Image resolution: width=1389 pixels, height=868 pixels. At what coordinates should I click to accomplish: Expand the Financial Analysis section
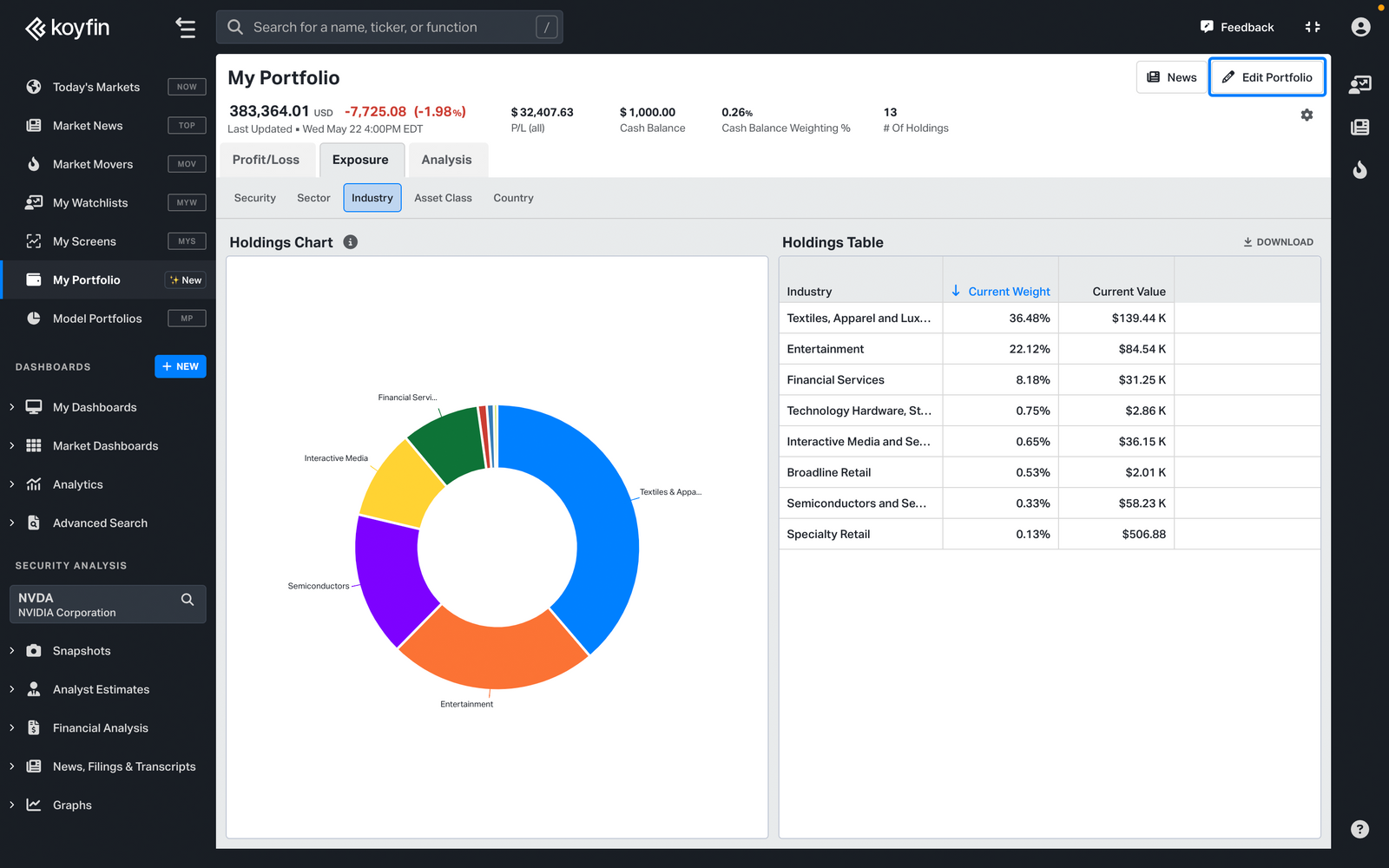[100, 728]
